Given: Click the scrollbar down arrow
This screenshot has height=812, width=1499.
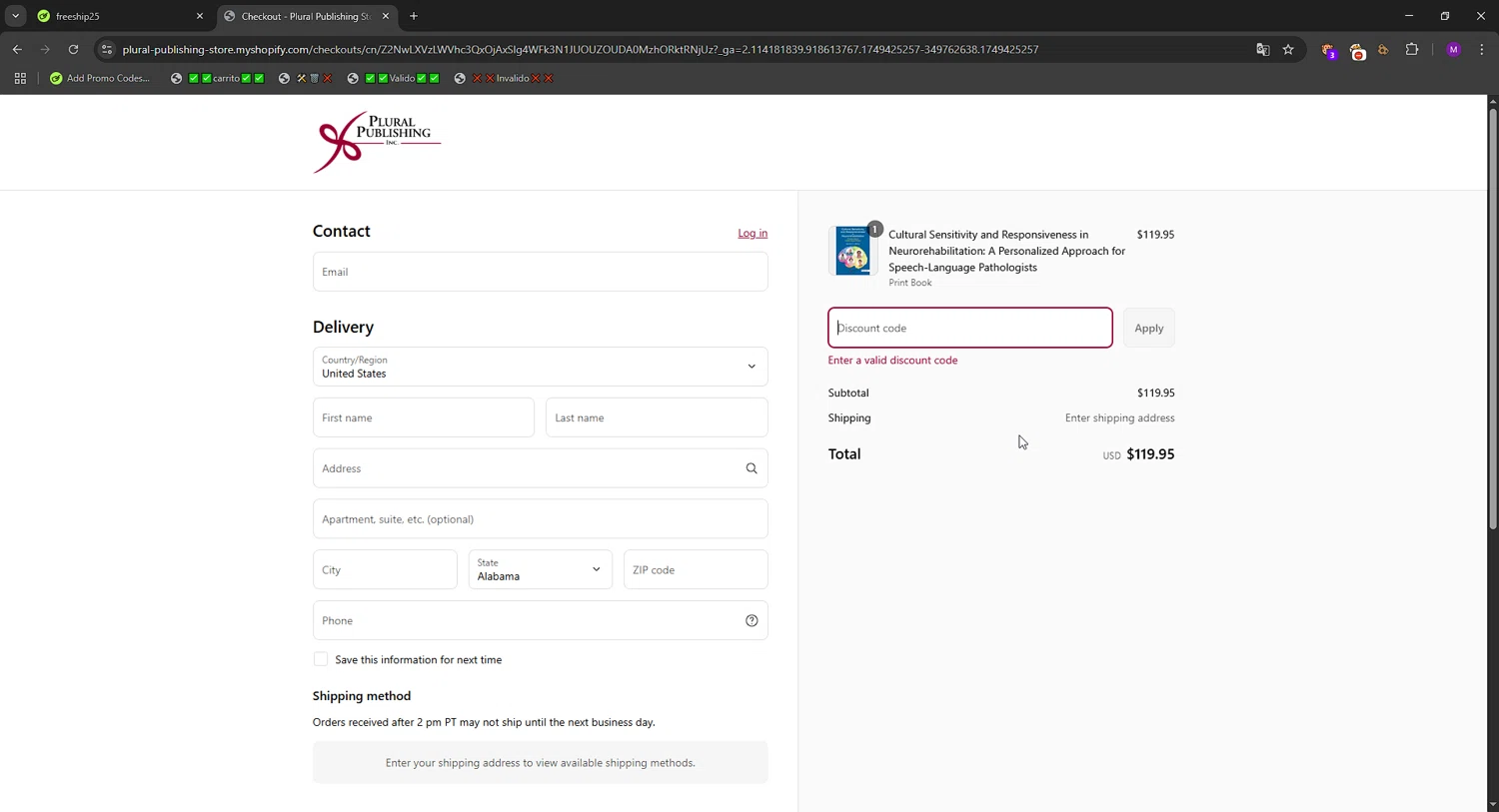Looking at the screenshot, I should (x=1493, y=804).
